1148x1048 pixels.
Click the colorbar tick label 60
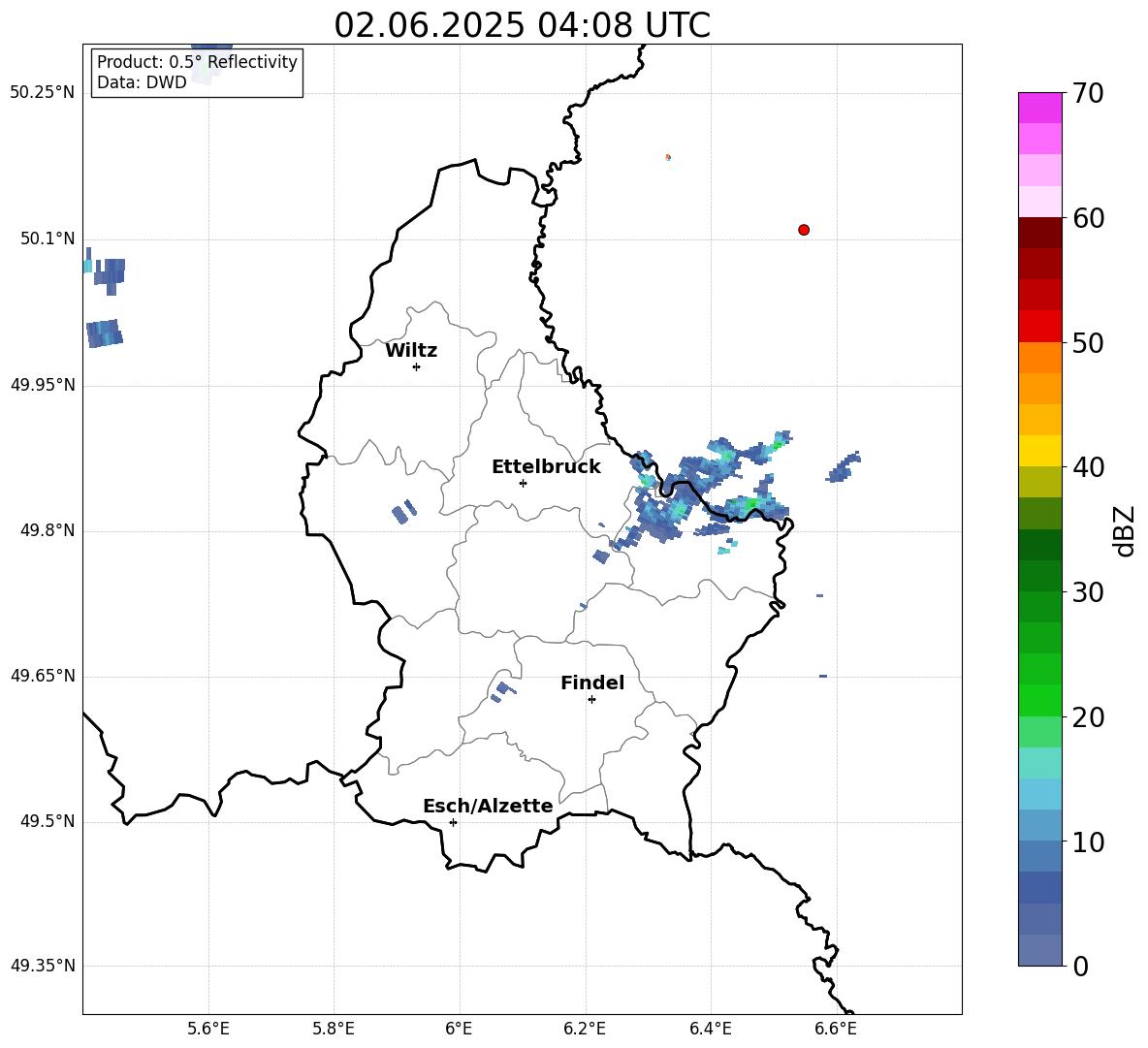pyautogui.click(x=1088, y=218)
